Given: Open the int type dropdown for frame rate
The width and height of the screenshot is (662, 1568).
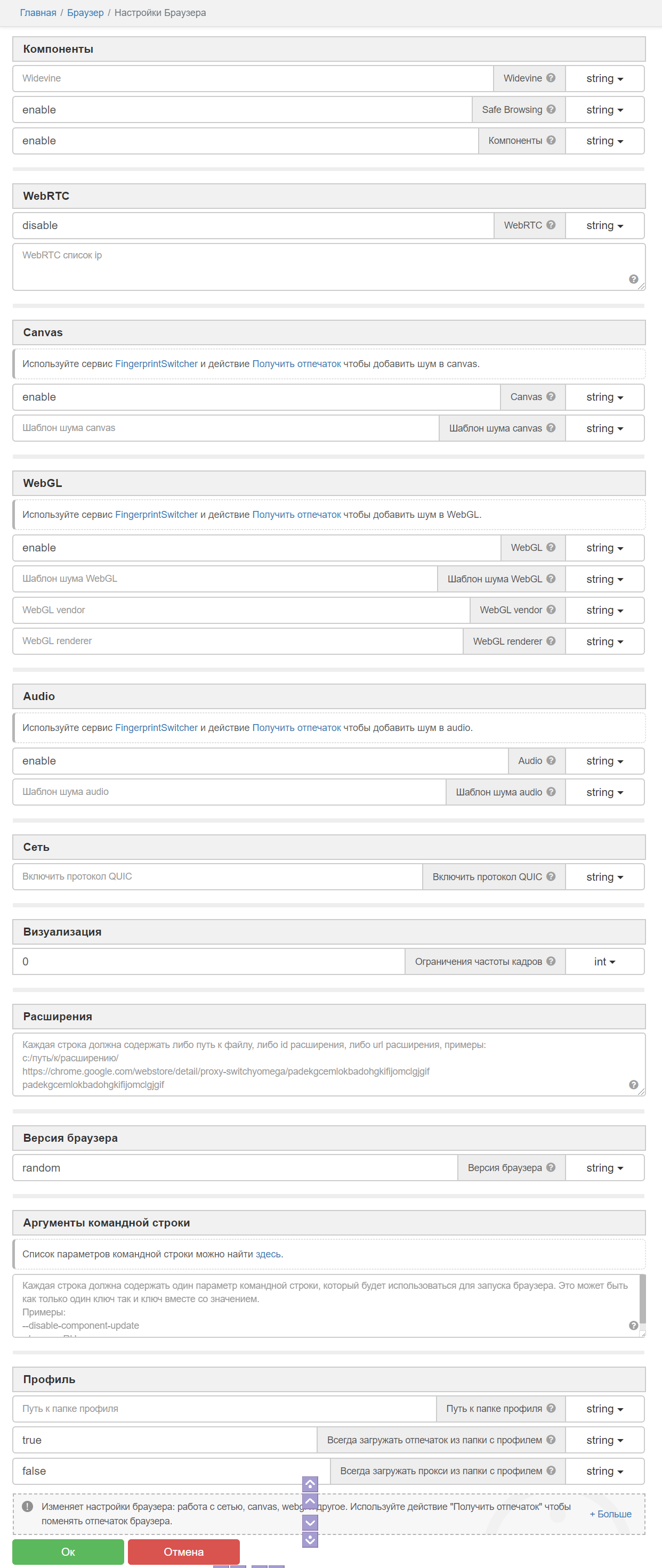Looking at the screenshot, I should pos(604,961).
